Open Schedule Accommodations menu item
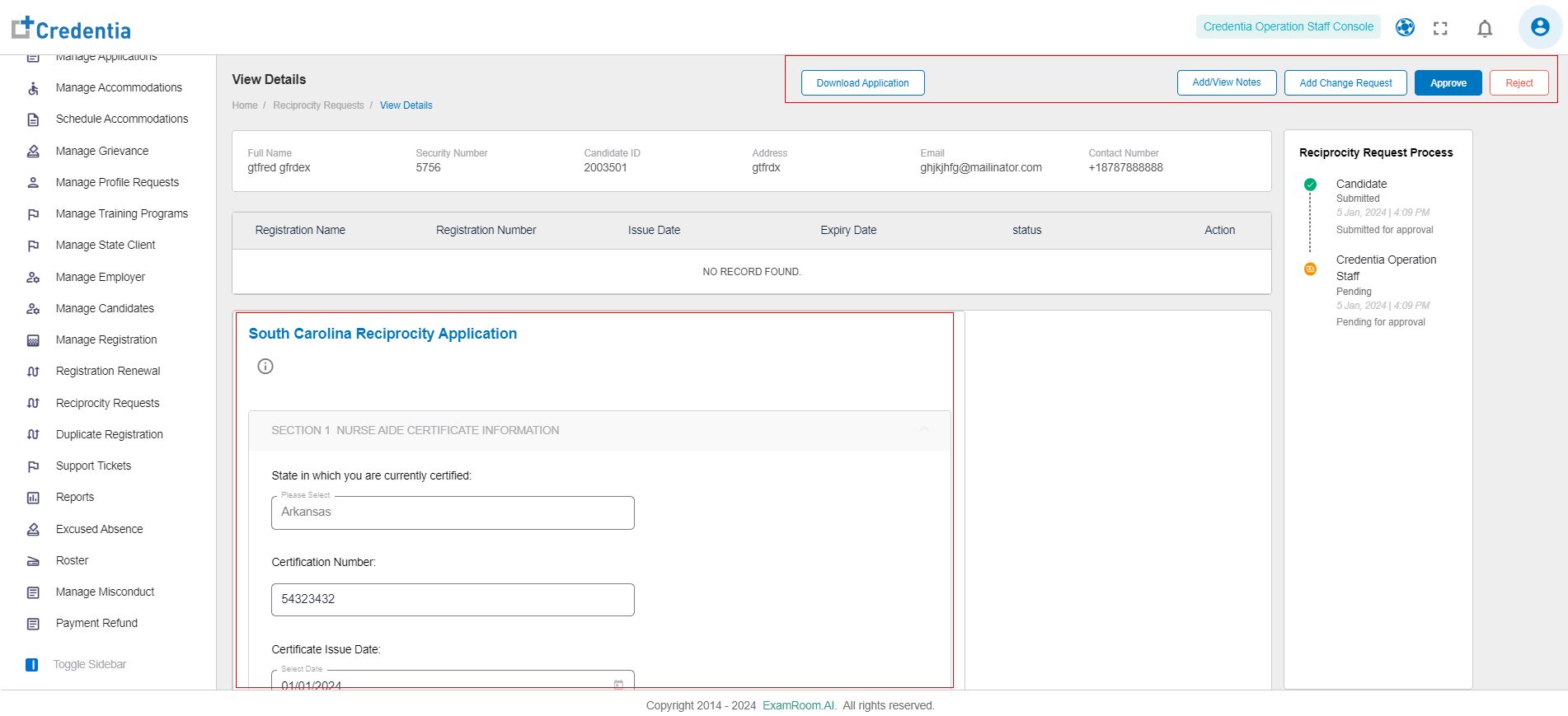Image resolution: width=1568 pixels, height=716 pixels. pyautogui.click(x=122, y=119)
